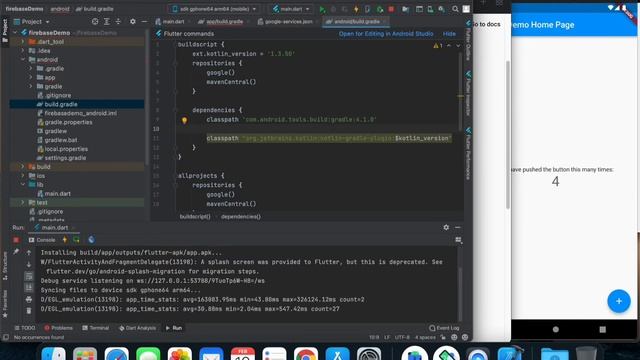The width and height of the screenshot is (640, 360).
Task: Minimize the Run tool window
Action: (458, 227)
